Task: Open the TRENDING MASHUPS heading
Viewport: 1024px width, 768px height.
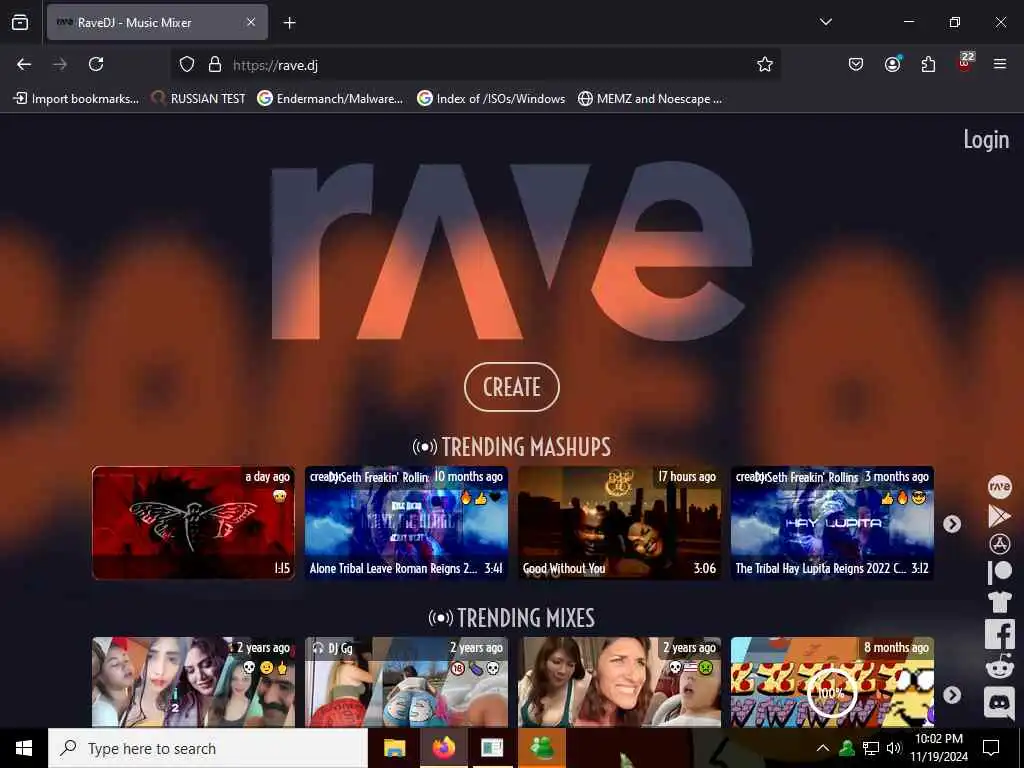Action: pyautogui.click(x=512, y=447)
